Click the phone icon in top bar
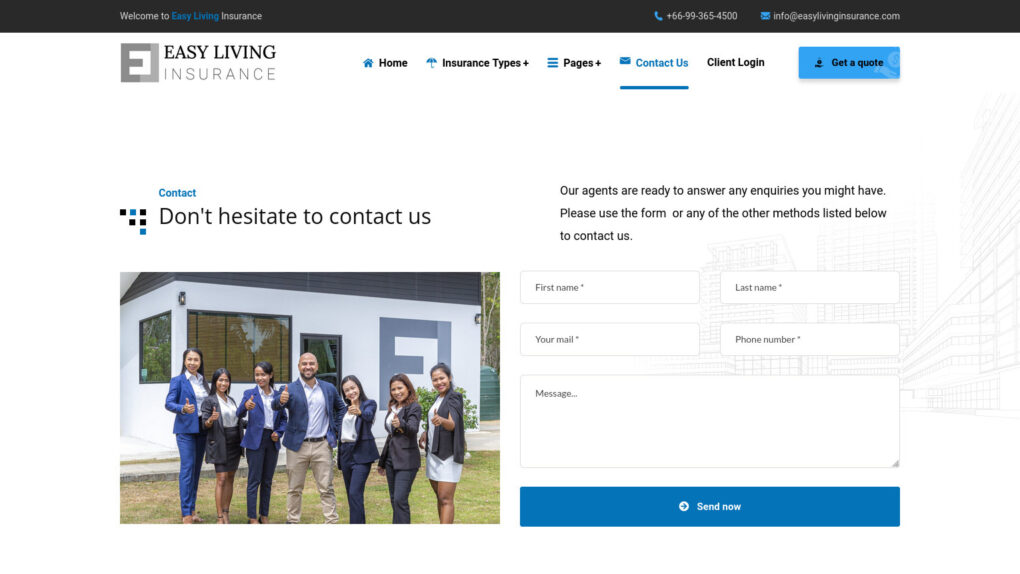Screen dimensions: 1020x574 coord(658,16)
